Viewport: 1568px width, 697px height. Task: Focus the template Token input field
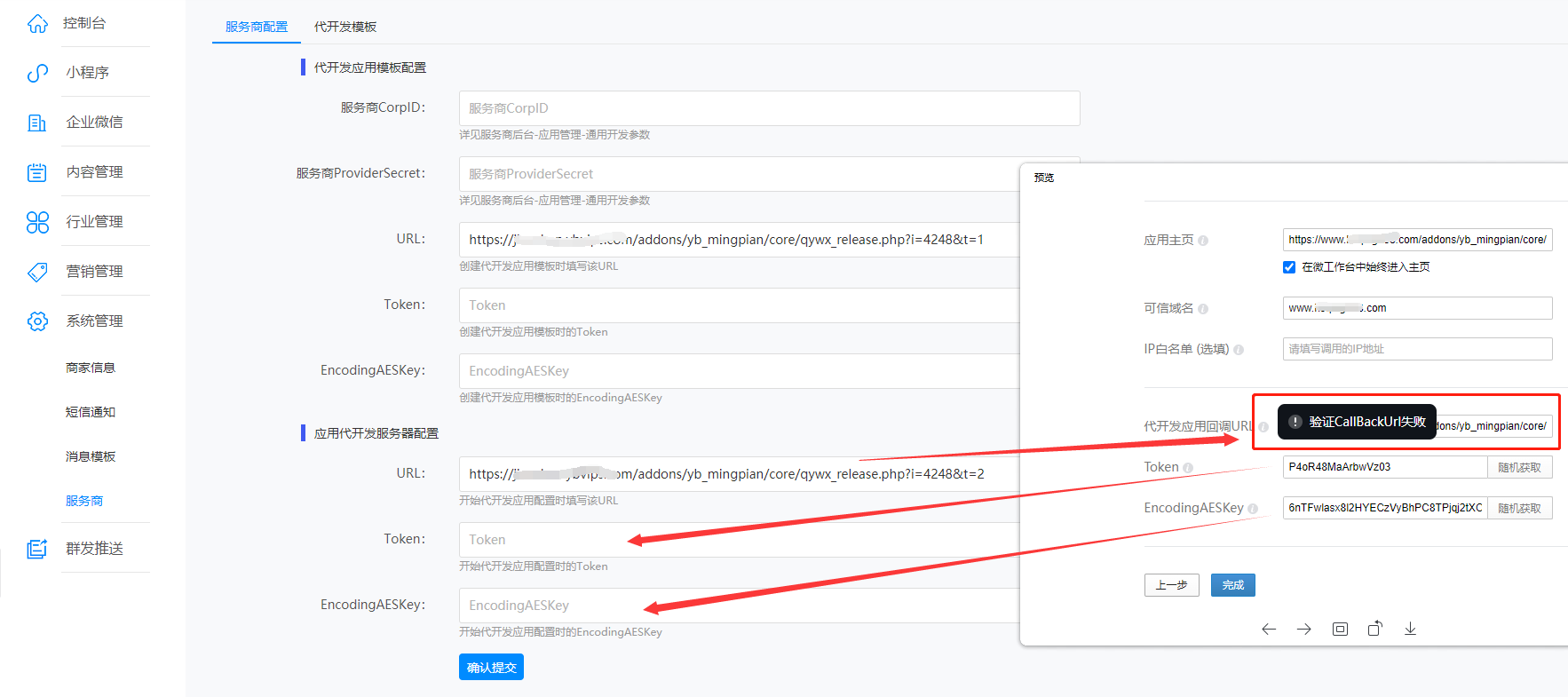click(740, 305)
